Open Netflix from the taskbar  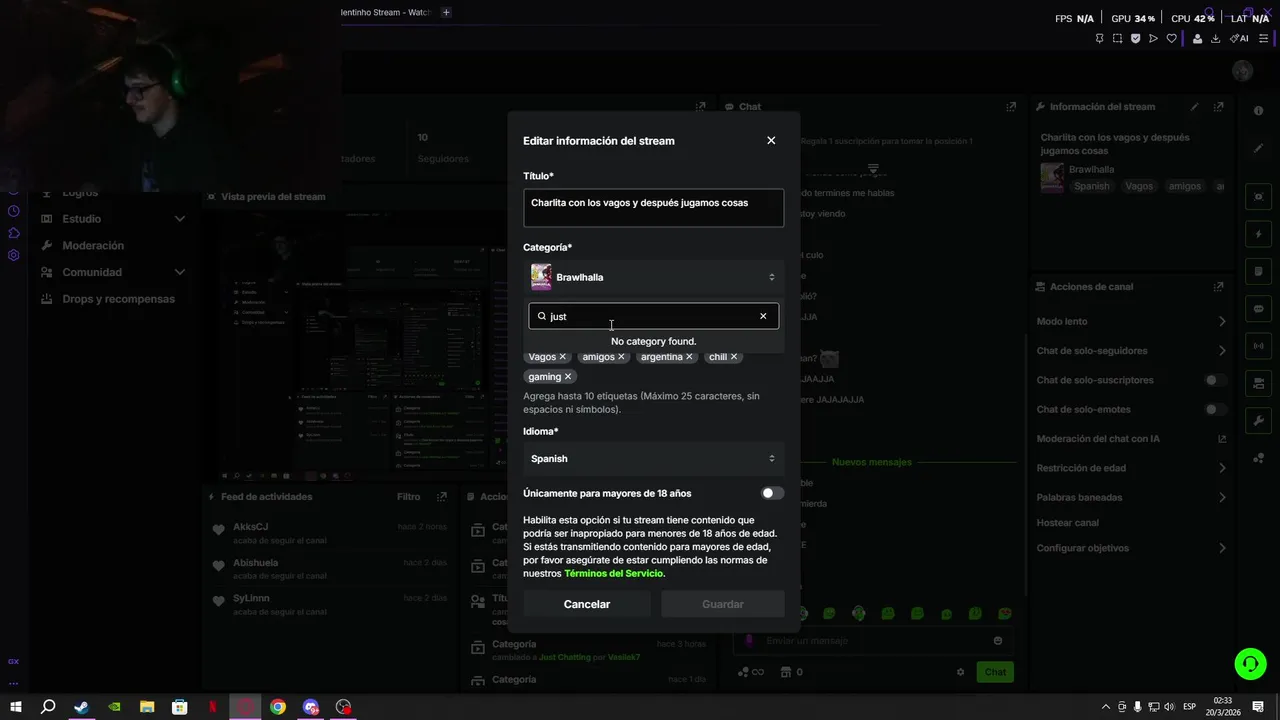click(x=212, y=707)
